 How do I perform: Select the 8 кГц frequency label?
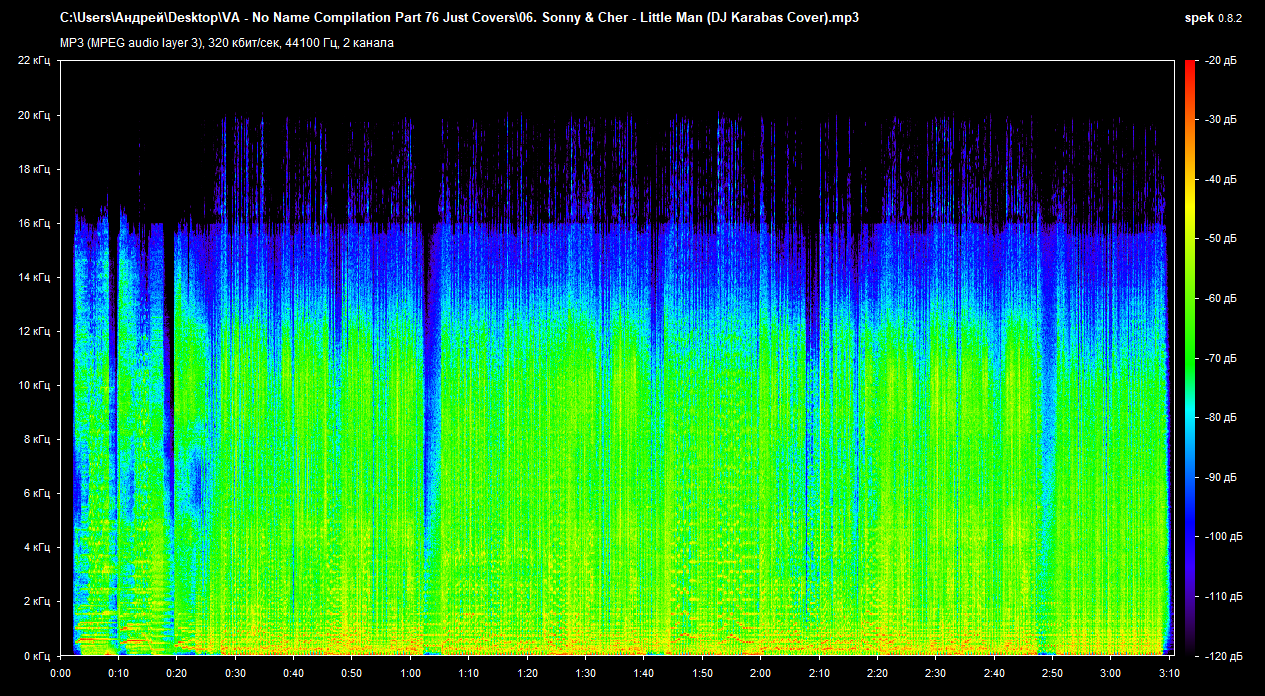(38, 439)
